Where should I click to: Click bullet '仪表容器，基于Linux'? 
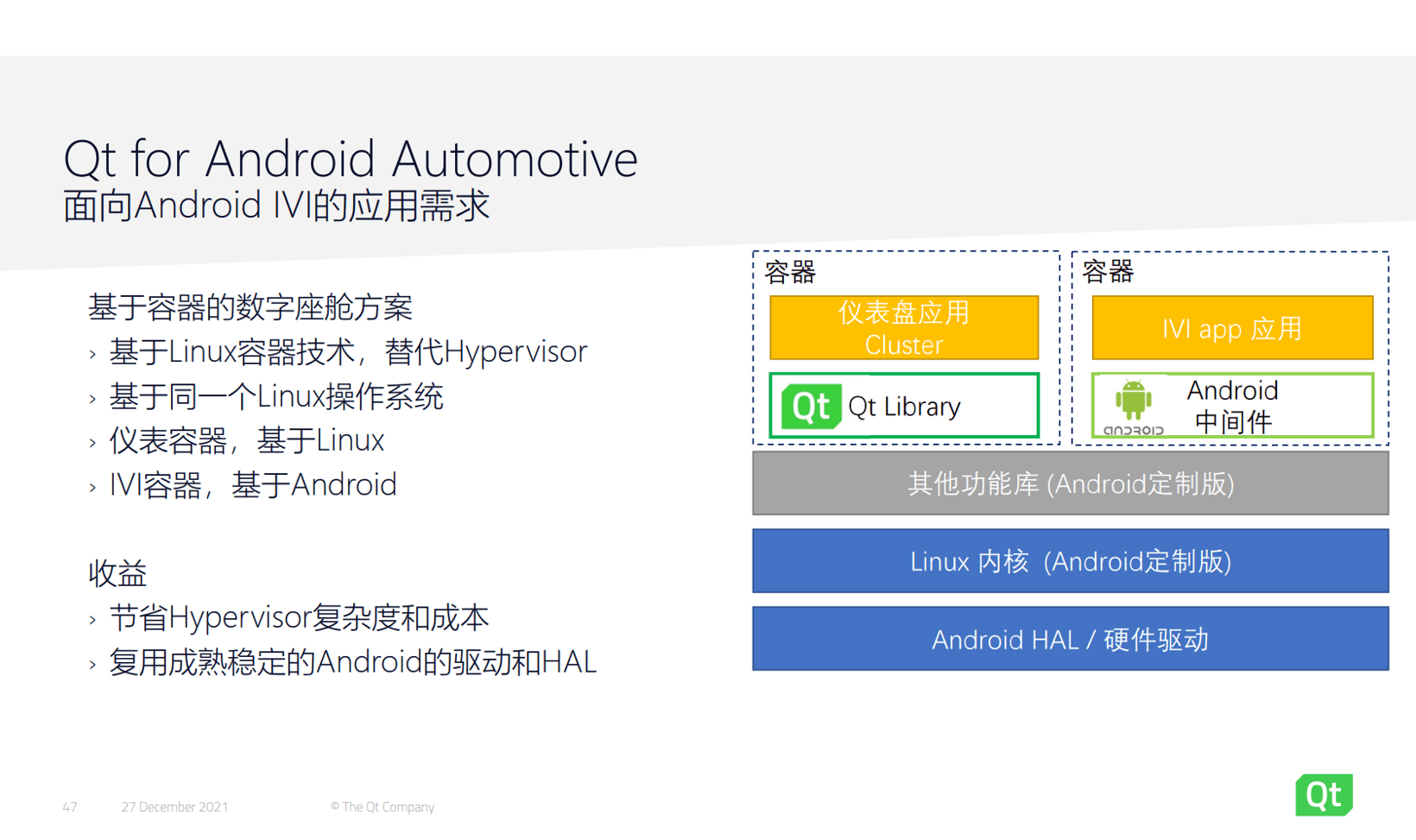coord(247,440)
